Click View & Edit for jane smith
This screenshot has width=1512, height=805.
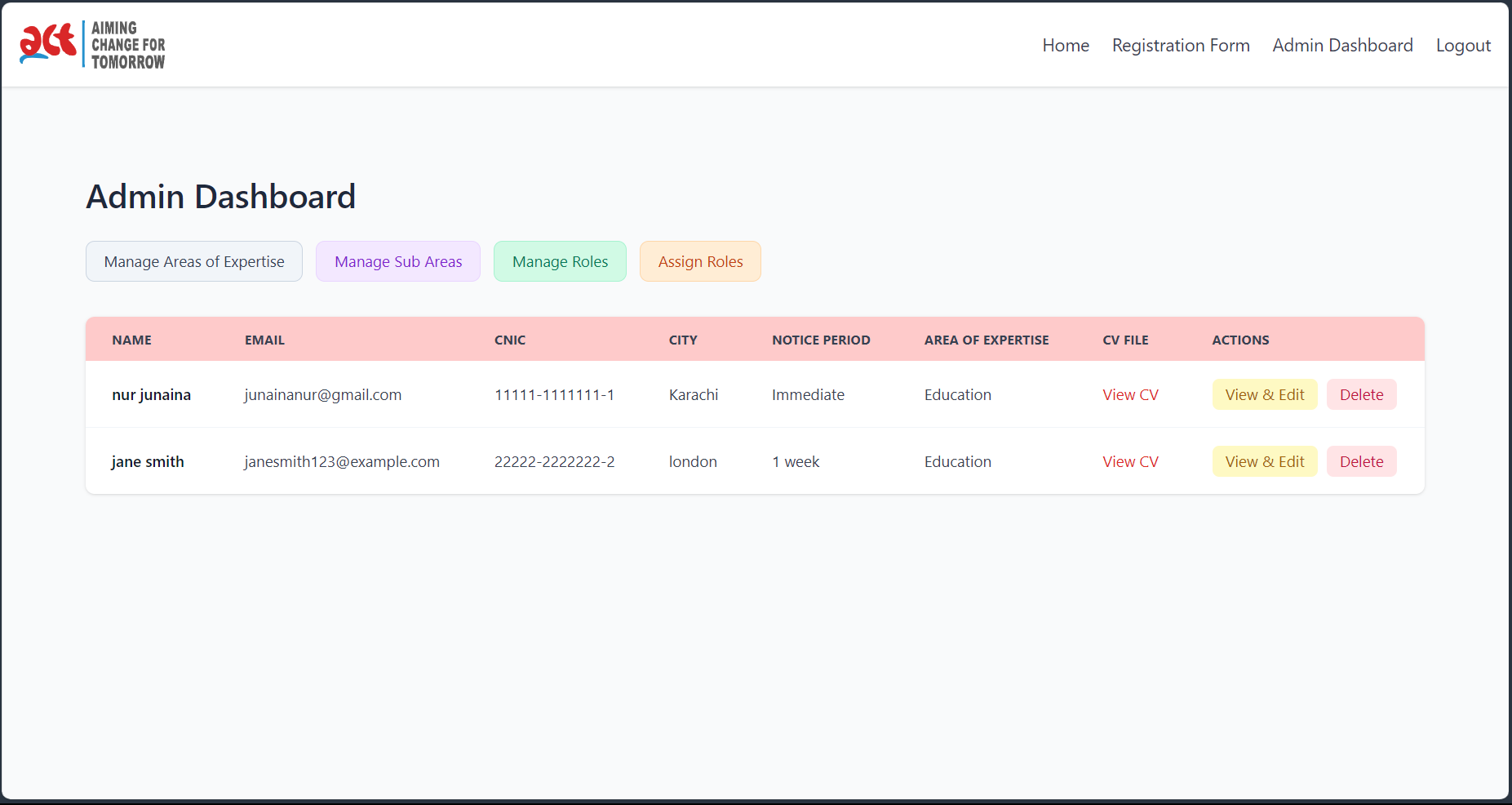point(1264,462)
